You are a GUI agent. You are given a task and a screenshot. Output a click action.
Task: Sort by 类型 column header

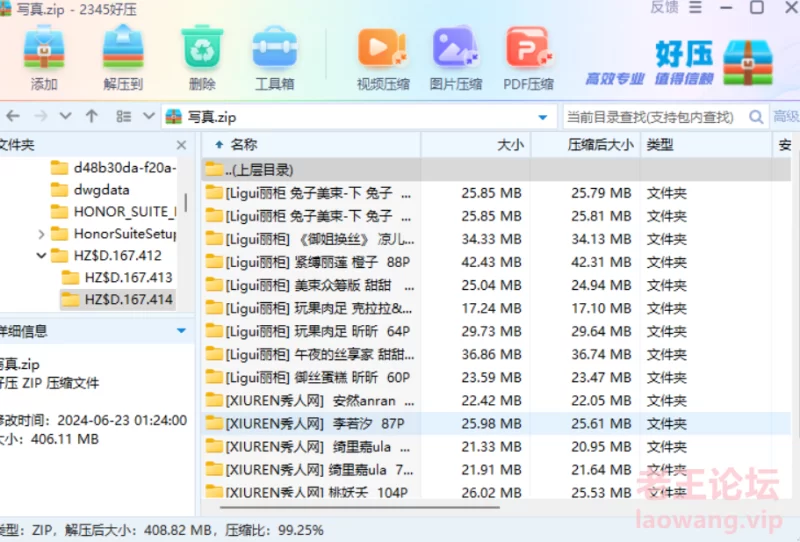[x=706, y=145]
